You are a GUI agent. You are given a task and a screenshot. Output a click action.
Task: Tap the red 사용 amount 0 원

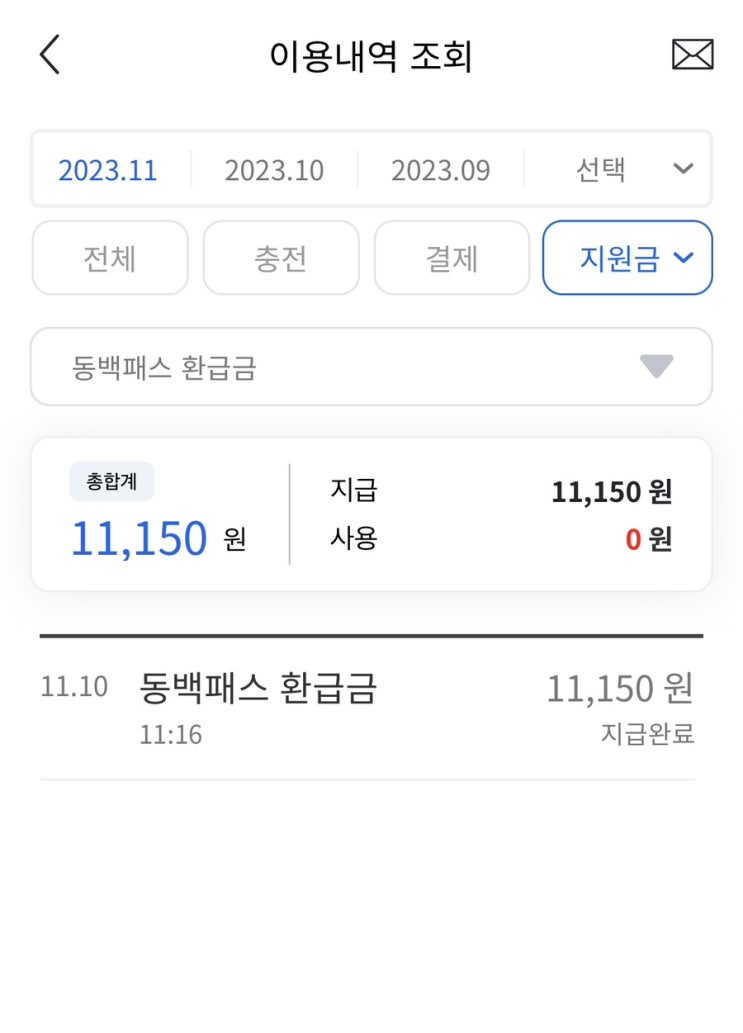click(648, 540)
